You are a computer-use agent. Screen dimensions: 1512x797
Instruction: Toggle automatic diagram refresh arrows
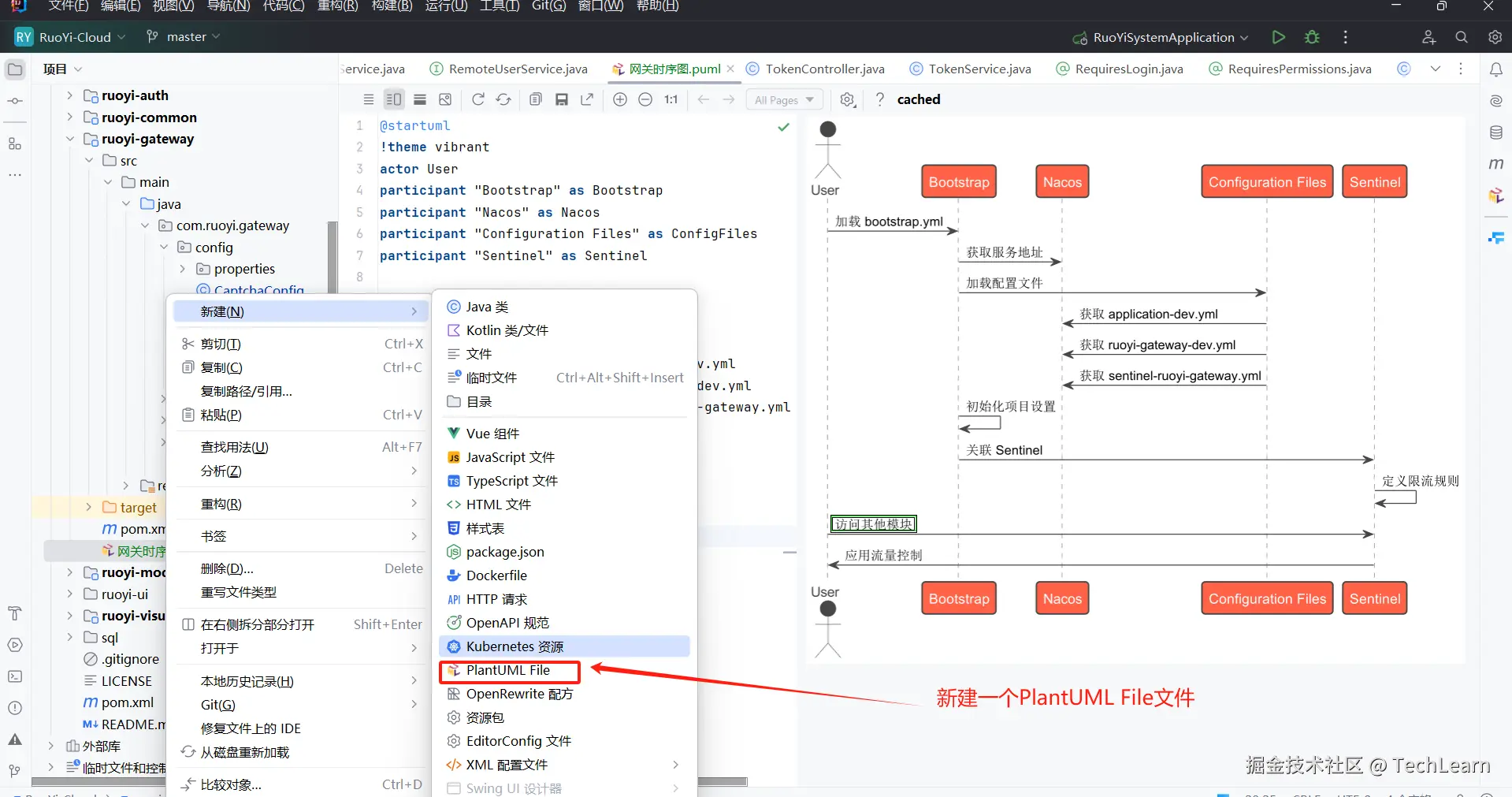pos(503,99)
